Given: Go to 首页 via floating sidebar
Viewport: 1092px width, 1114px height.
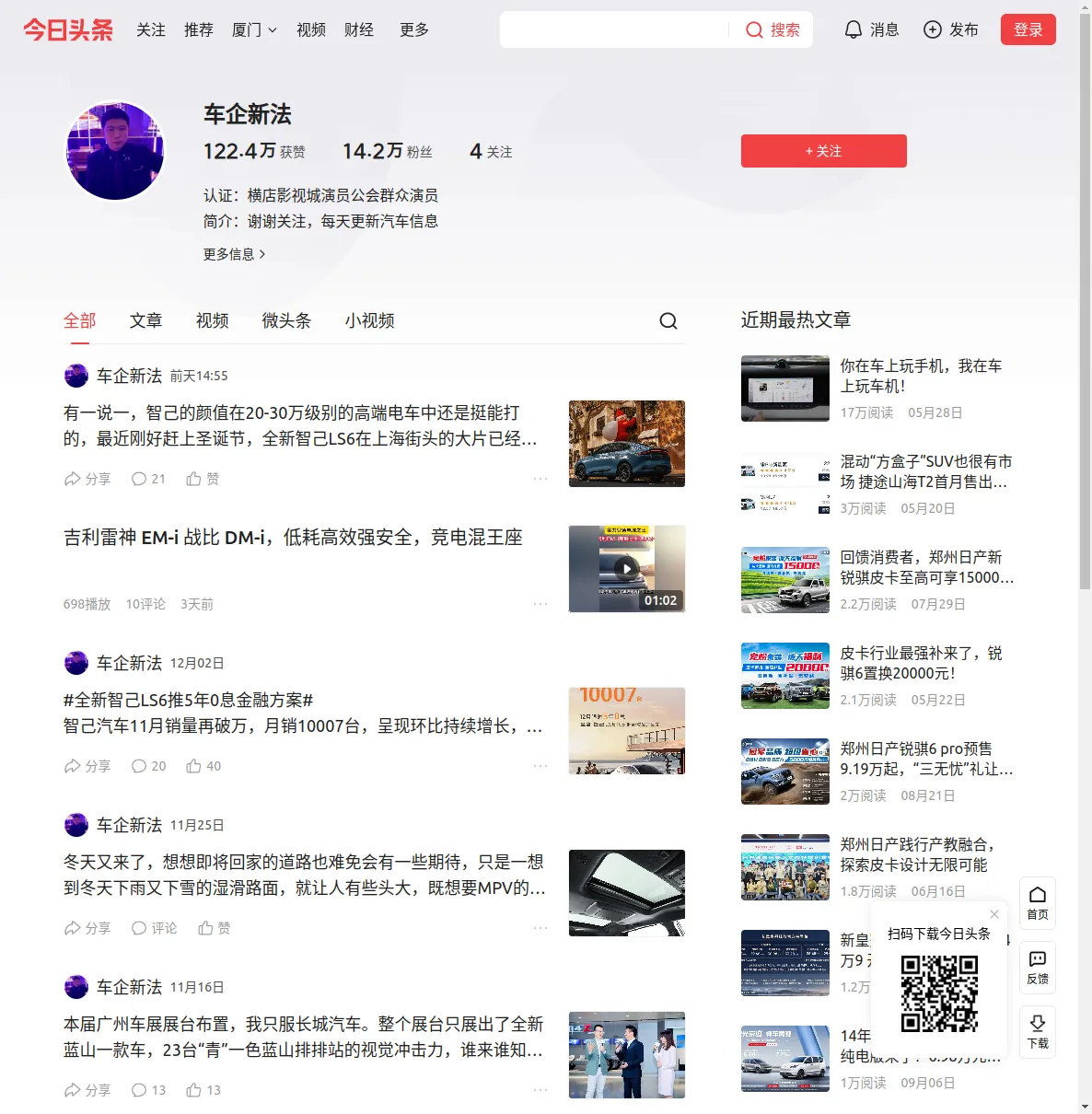Looking at the screenshot, I should click(x=1038, y=903).
